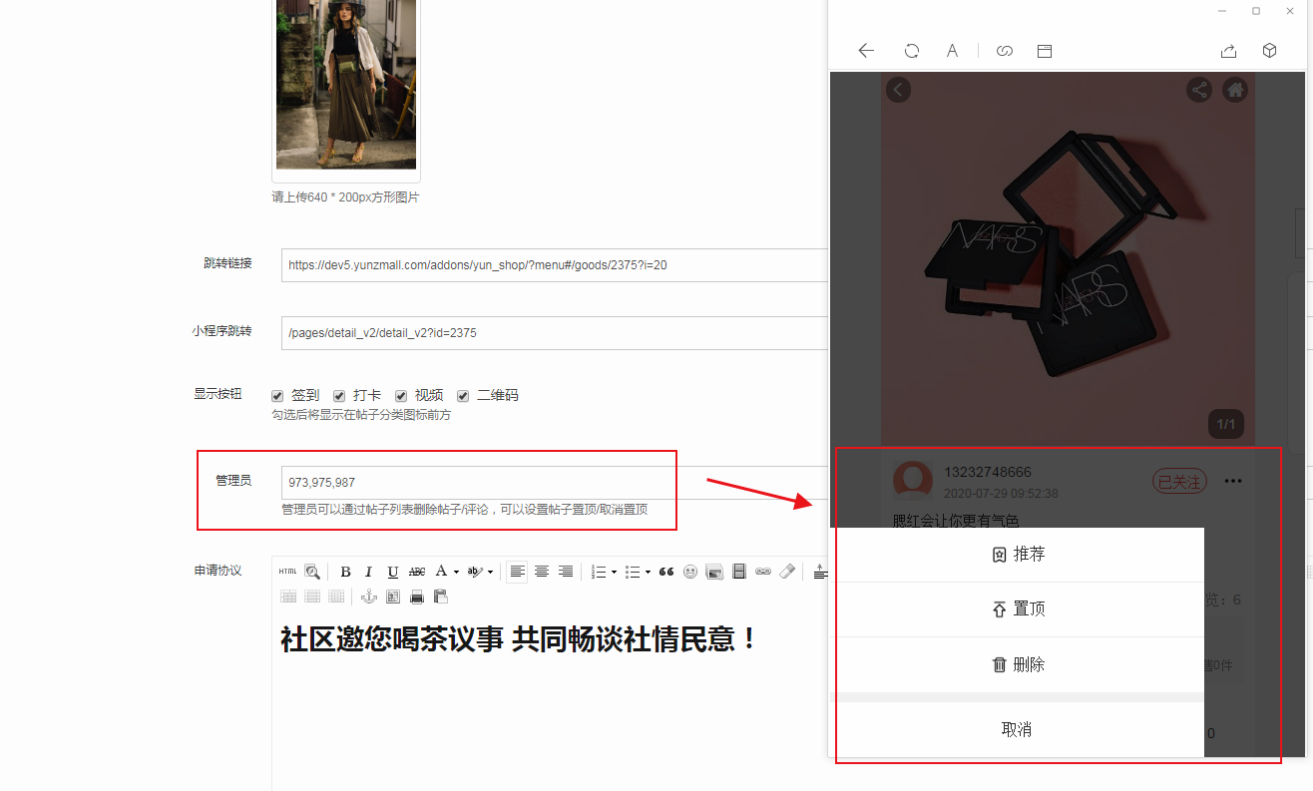Click the back arrow in browser toolbar
The width and height of the screenshot is (1313, 791).
coord(866,51)
